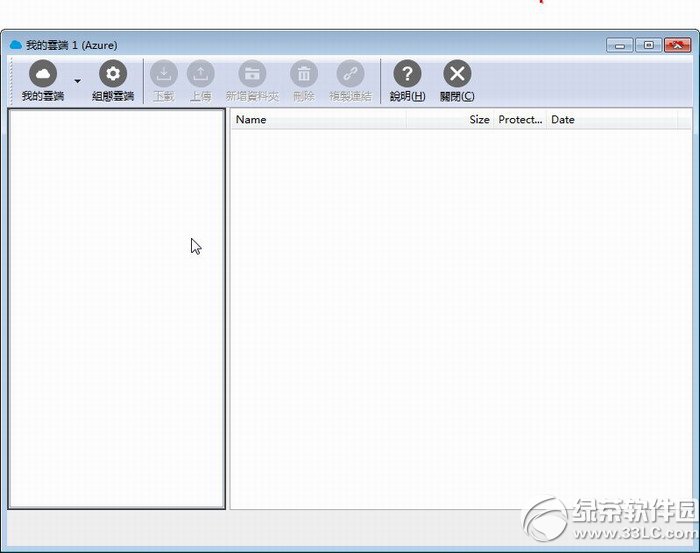The width and height of the screenshot is (700, 553).
Task: Click the toolbar grip handle at left edge
Action: (12, 81)
